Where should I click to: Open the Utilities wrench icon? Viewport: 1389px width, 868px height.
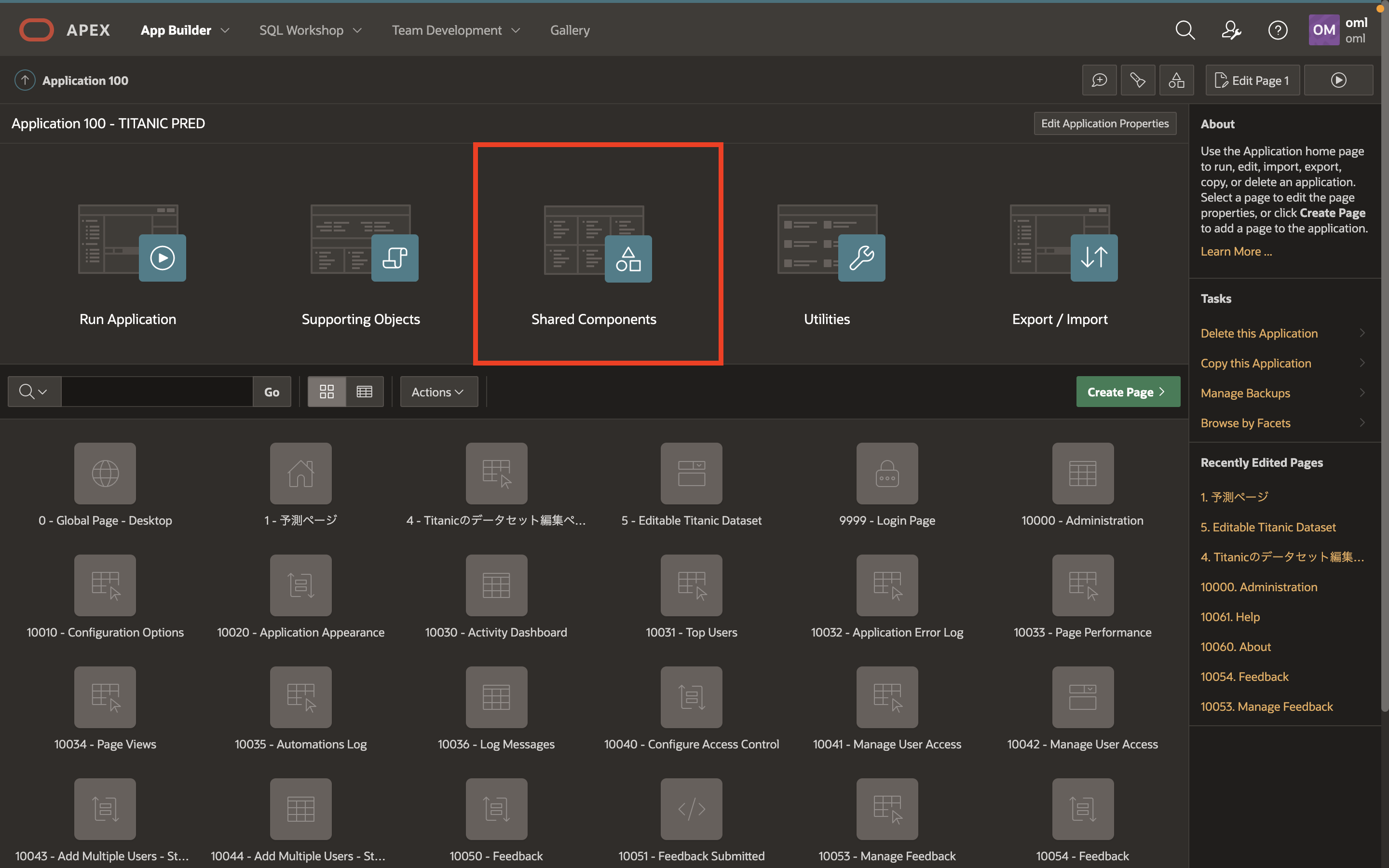(x=860, y=258)
